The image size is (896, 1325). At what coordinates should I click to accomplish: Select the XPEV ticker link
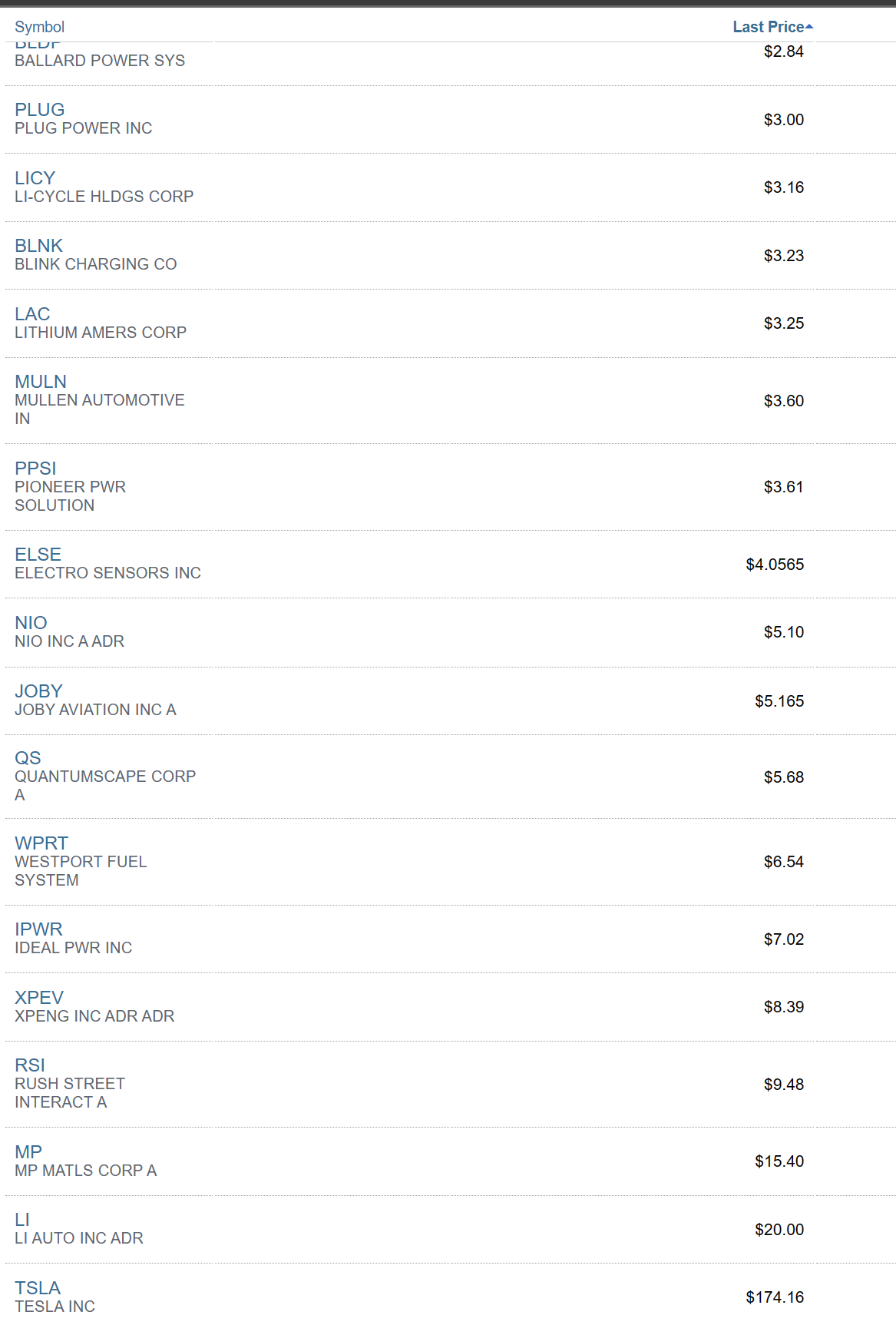point(39,998)
